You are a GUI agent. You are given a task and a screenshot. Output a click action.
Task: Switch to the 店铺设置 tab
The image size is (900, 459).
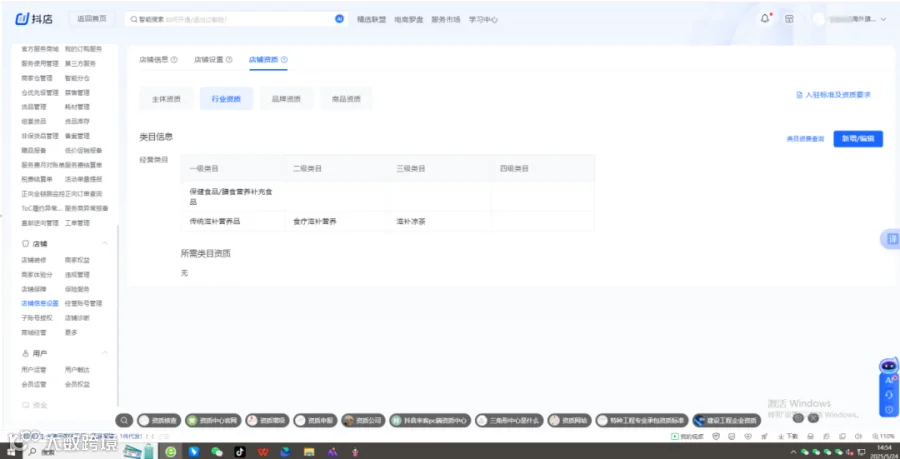click(x=208, y=60)
